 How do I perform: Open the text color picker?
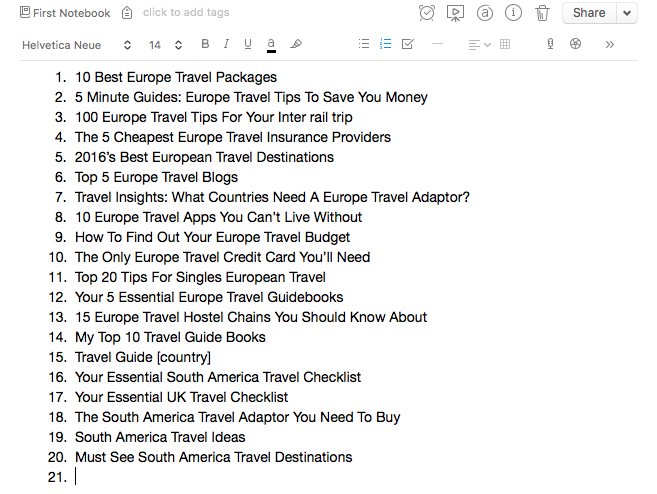[x=271, y=45]
